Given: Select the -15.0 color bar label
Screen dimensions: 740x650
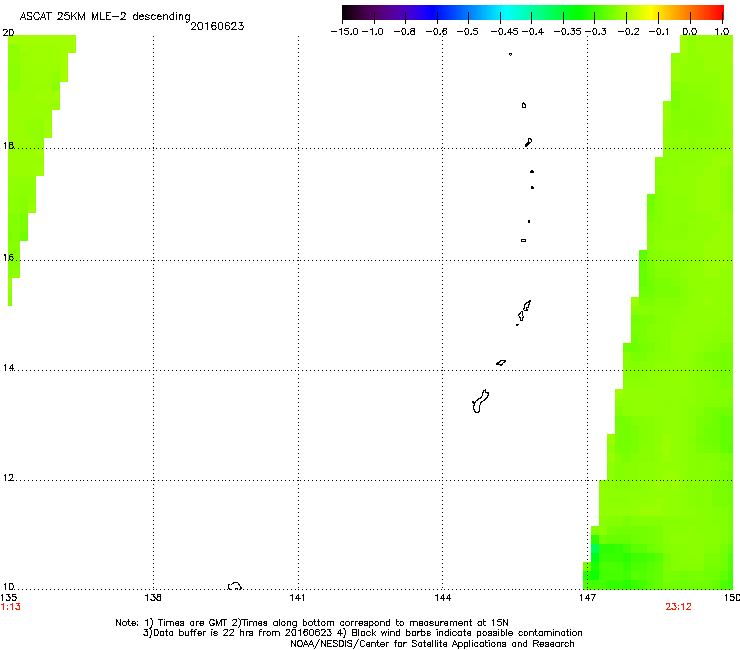Looking at the screenshot, I should coord(345,32).
